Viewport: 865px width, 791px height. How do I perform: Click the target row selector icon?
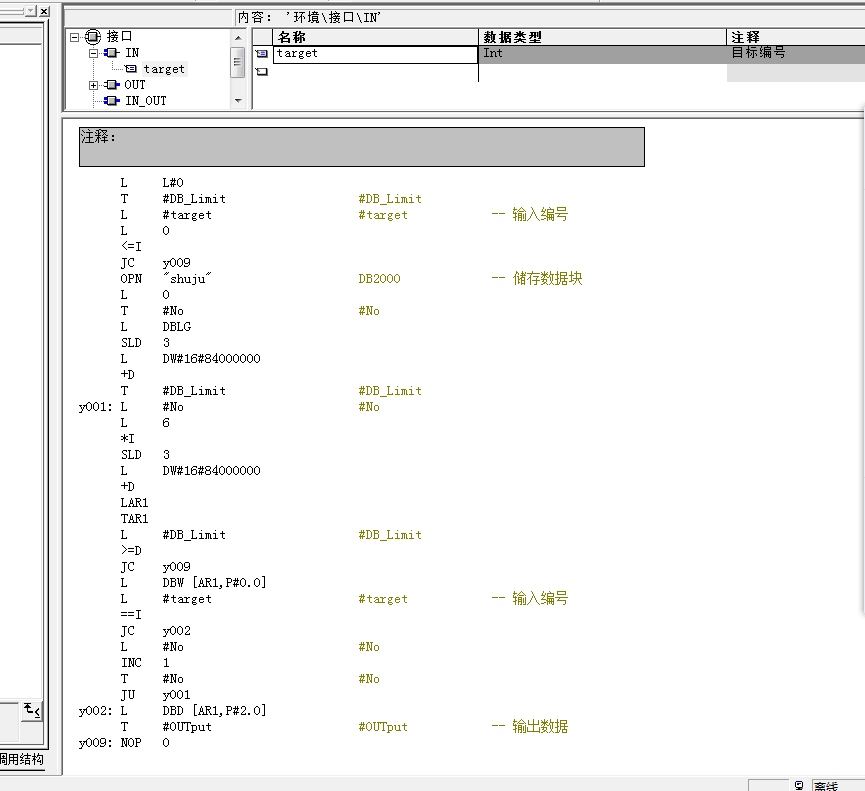tap(261, 54)
